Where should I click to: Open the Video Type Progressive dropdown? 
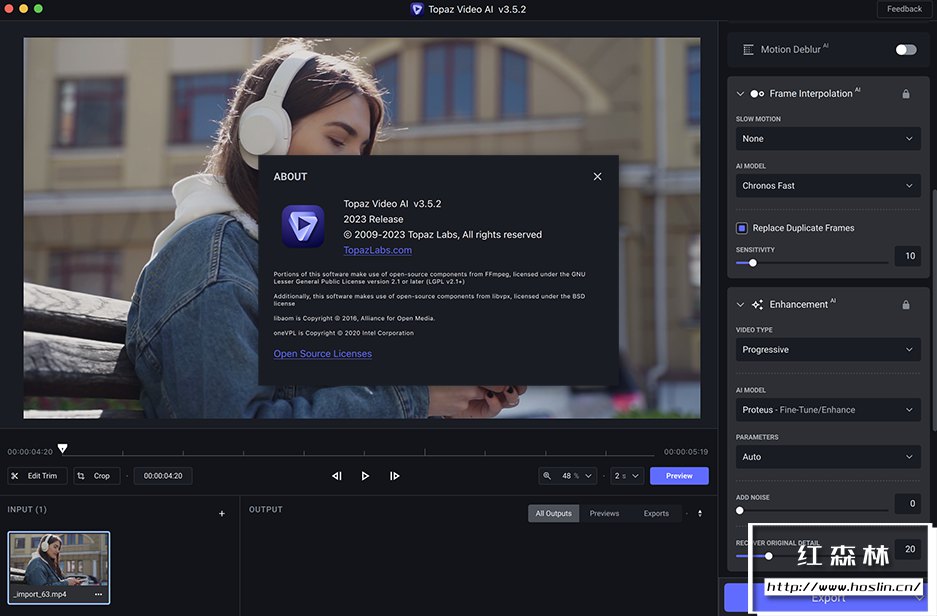point(827,350)
